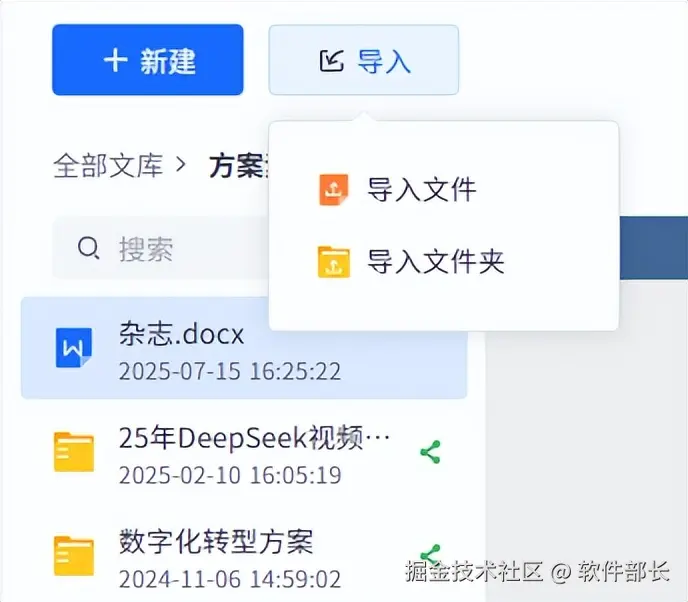Screen dimensions: 688x602
Task: Click the magnifier icon in search box
Action: pyautogui.click(x=89, y=248)
